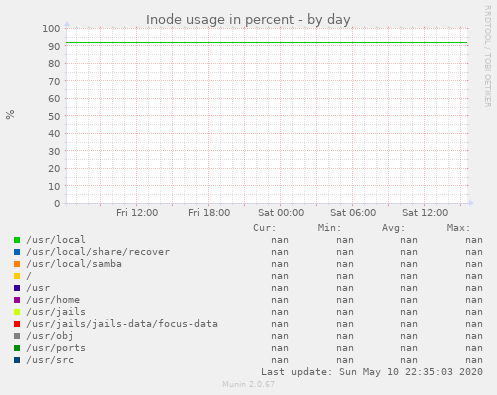Click the yellow root "/" legend swatch
This screenshot has width=497, height=395.
17,276
